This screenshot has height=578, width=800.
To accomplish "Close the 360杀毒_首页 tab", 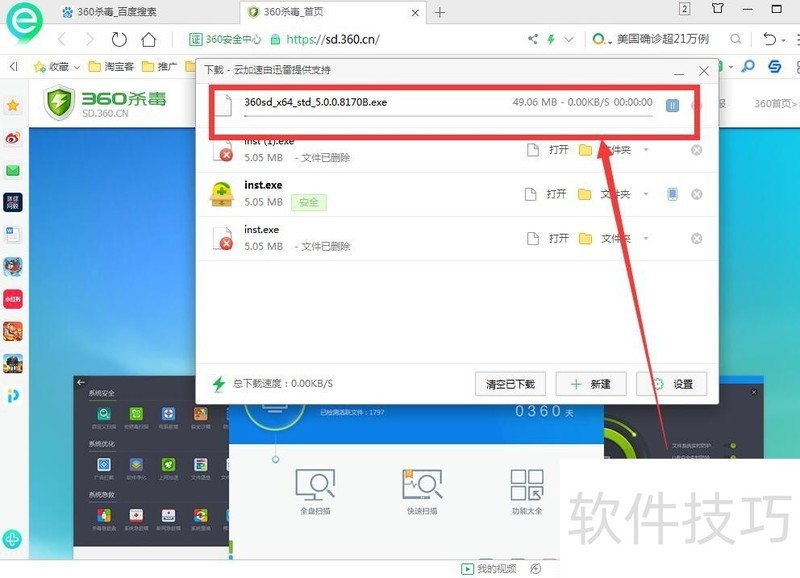I will click(x=415, y=13).
